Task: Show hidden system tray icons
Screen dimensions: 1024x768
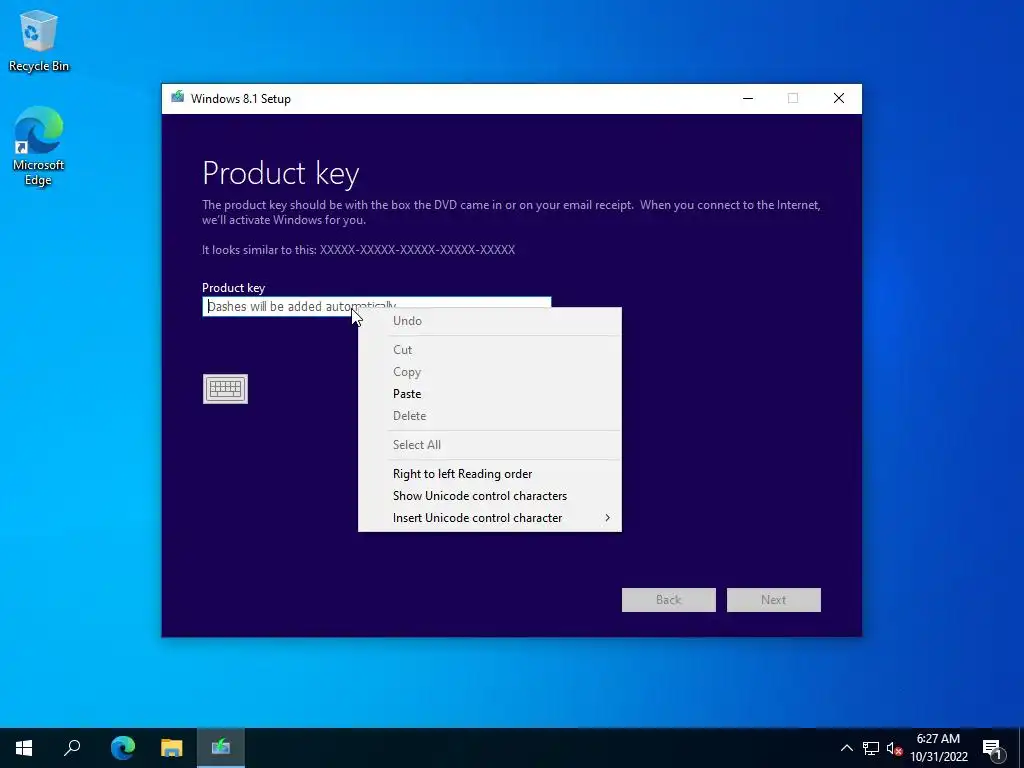Action: coord(846,748)
